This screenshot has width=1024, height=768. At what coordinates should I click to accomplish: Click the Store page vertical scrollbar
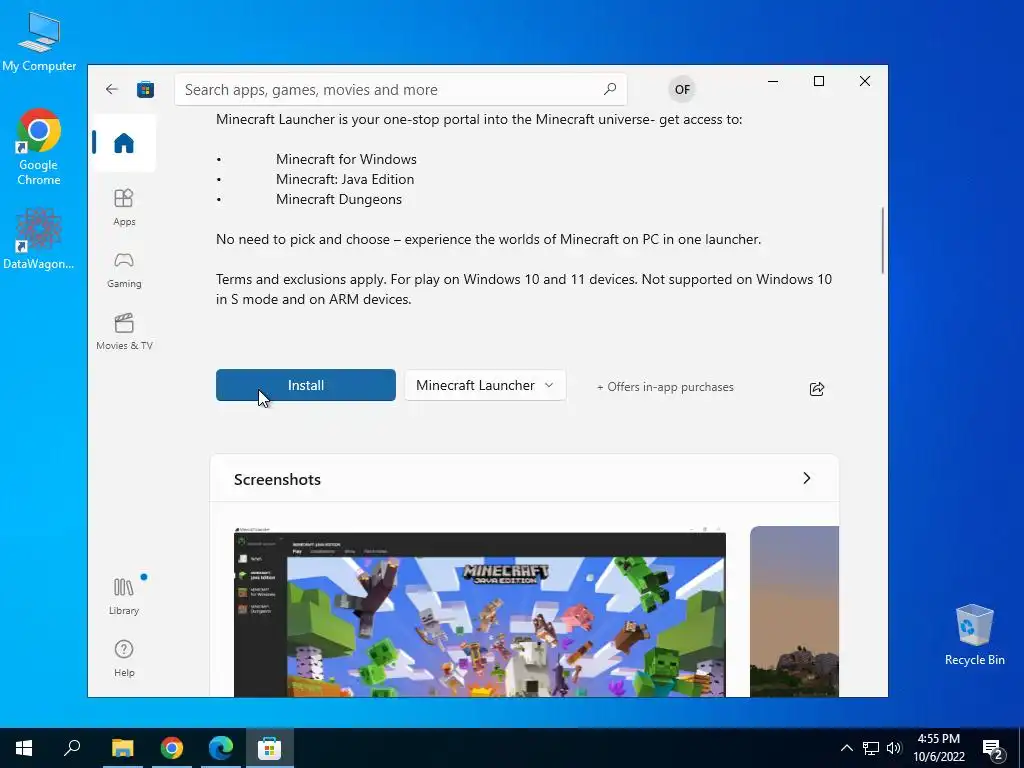tap(882, 240)
